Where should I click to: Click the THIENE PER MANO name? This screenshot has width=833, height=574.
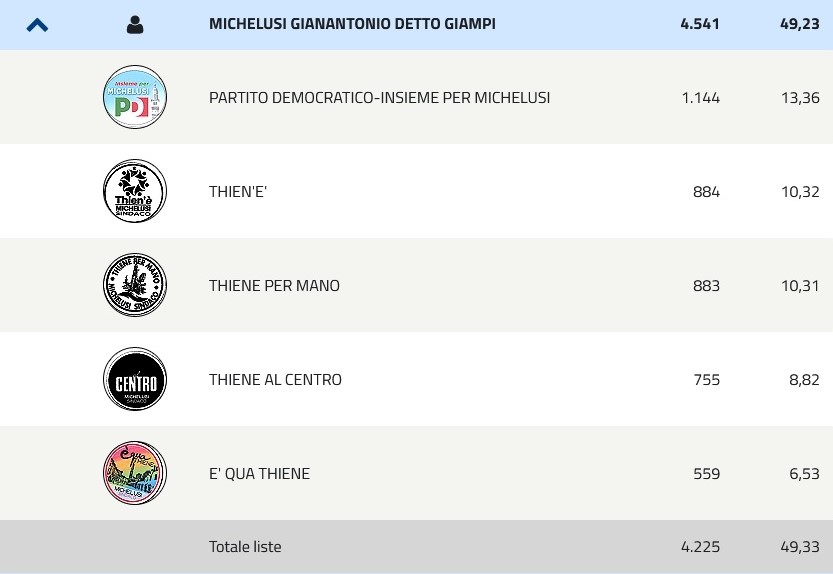pyautogui.click(x=274, y=286)
